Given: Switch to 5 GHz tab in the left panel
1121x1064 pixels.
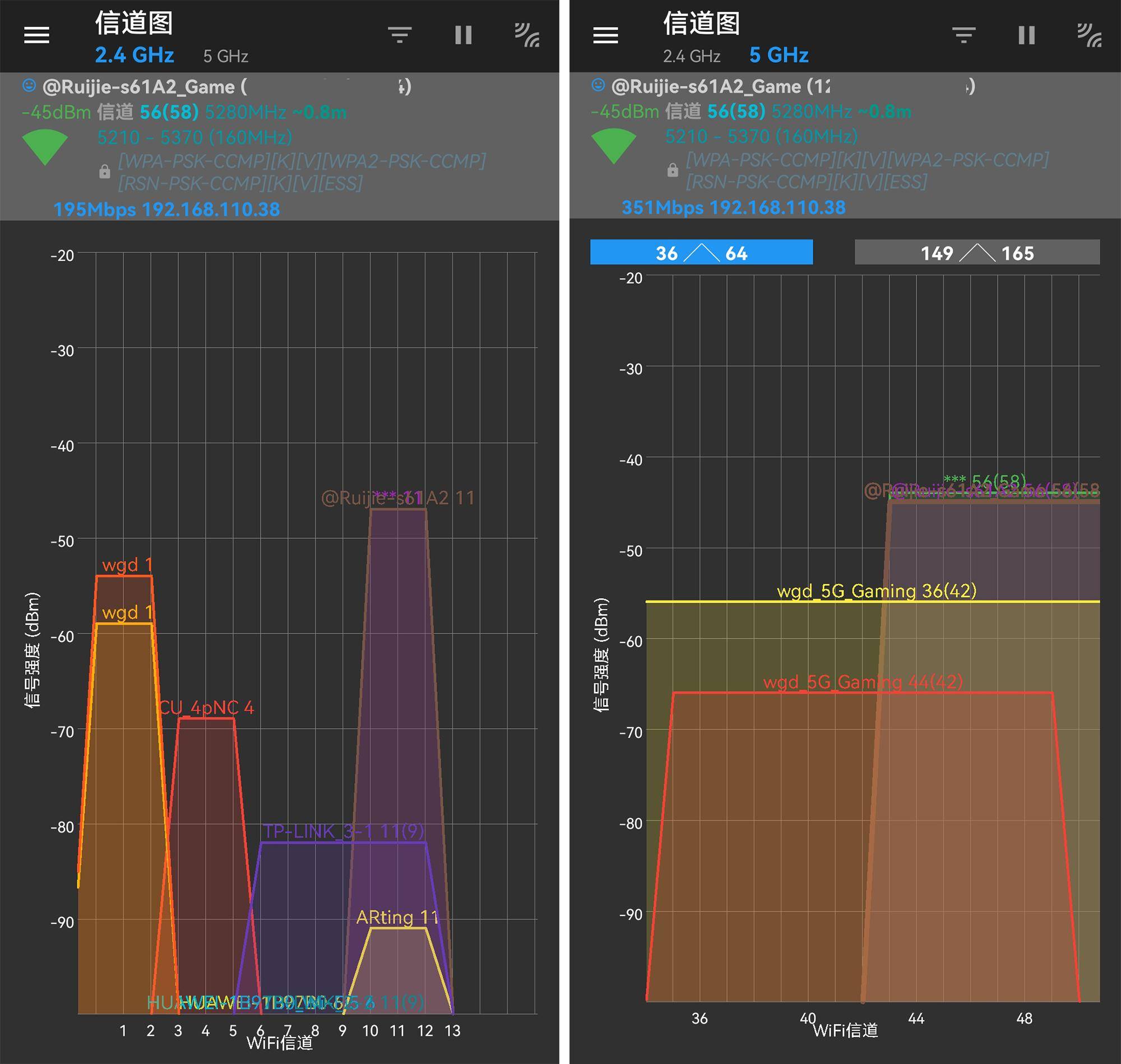Looking at the screenshot, I should 226,56.
